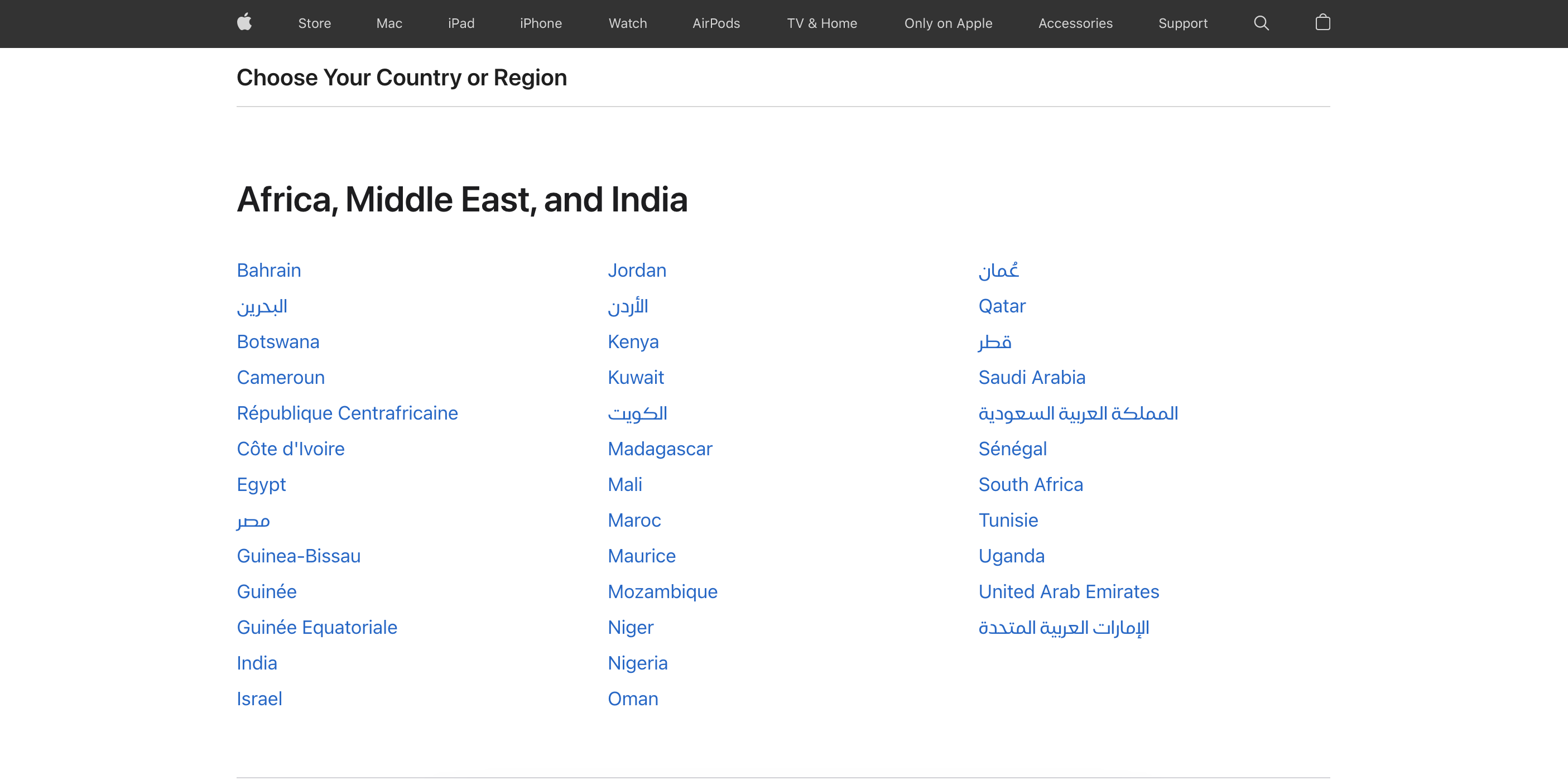Open the Store menu
Screen dimensions: 1568x780
click(x=314, y=23)
